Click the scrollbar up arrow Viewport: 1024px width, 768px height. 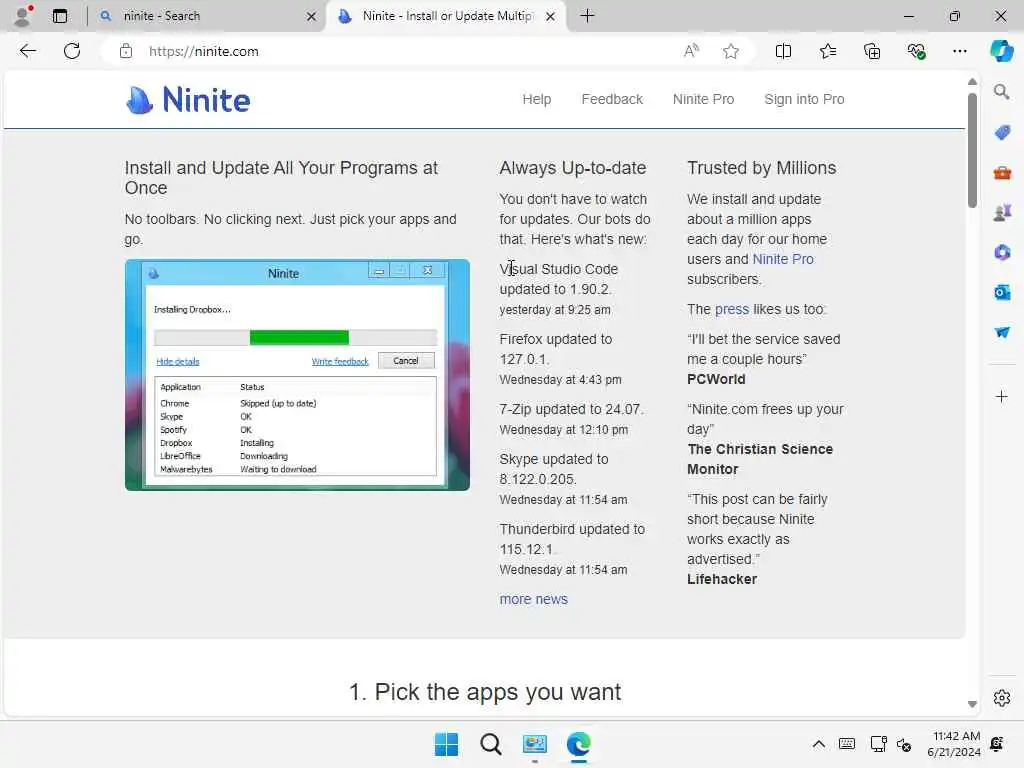click(x=972, y=82)
